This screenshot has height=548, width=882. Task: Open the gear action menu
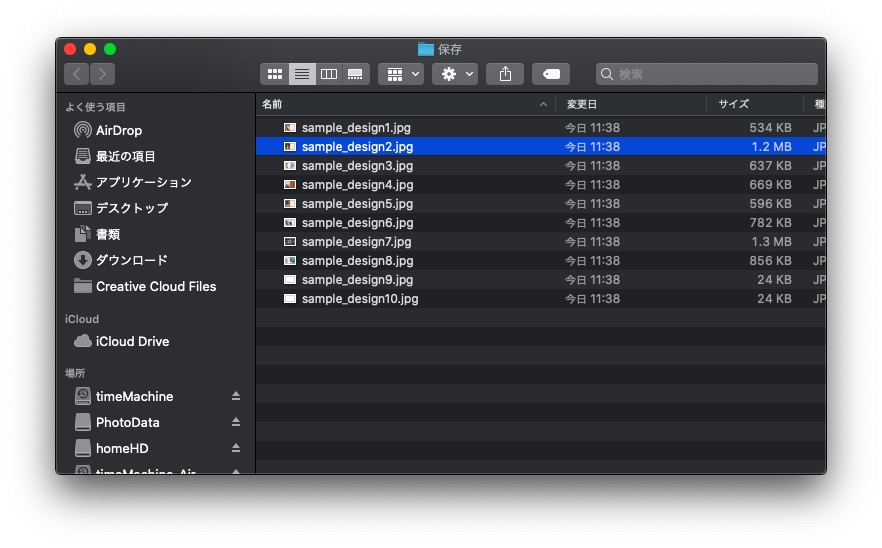(x=455, y=74)
